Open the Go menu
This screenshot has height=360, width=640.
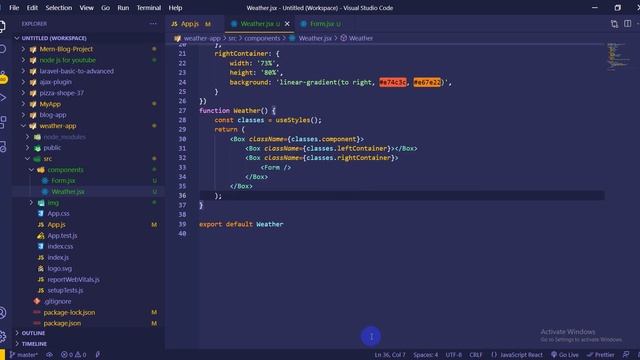[x=105, y=8]
